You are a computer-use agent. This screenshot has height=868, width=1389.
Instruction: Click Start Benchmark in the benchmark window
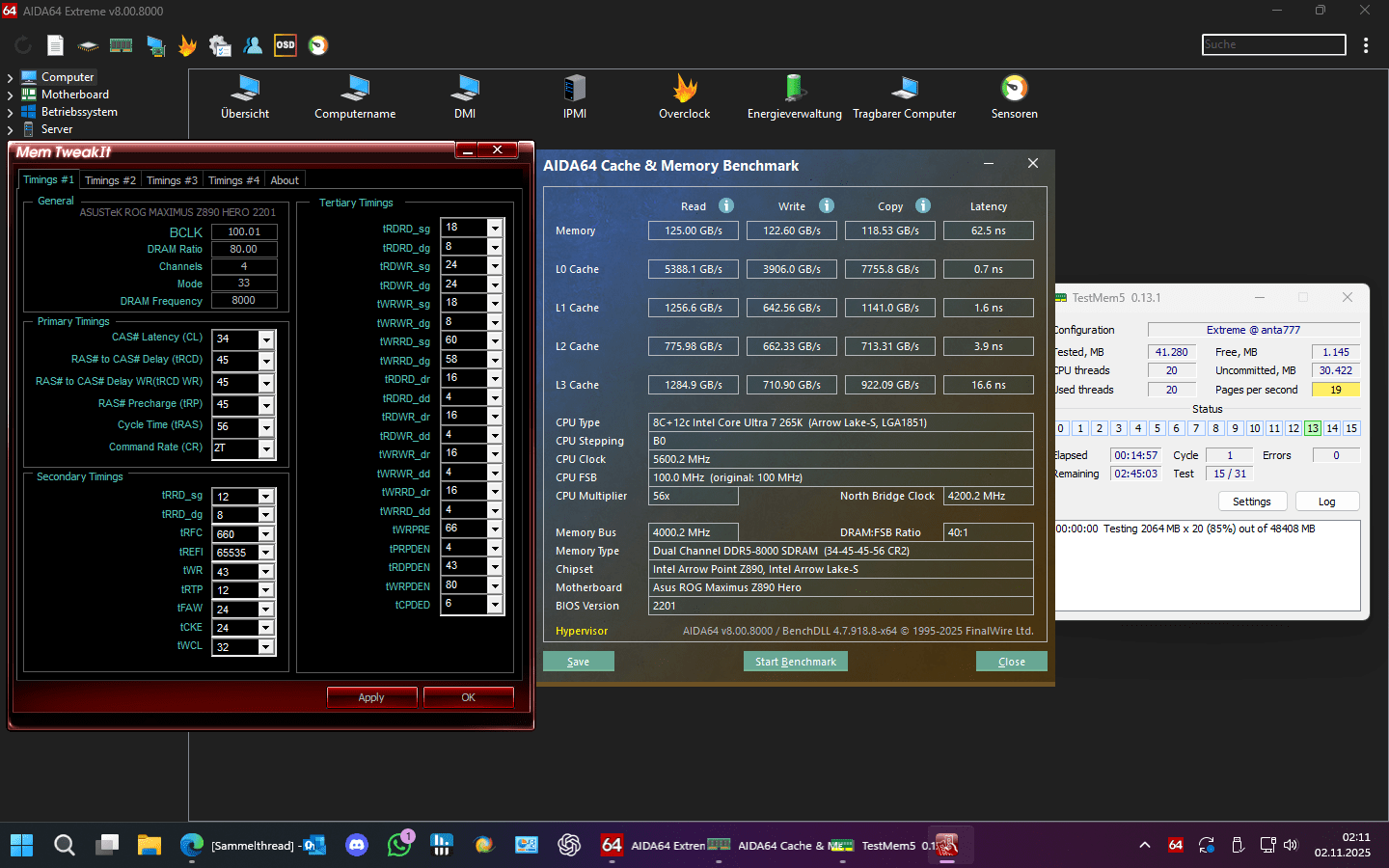(795, 661)
